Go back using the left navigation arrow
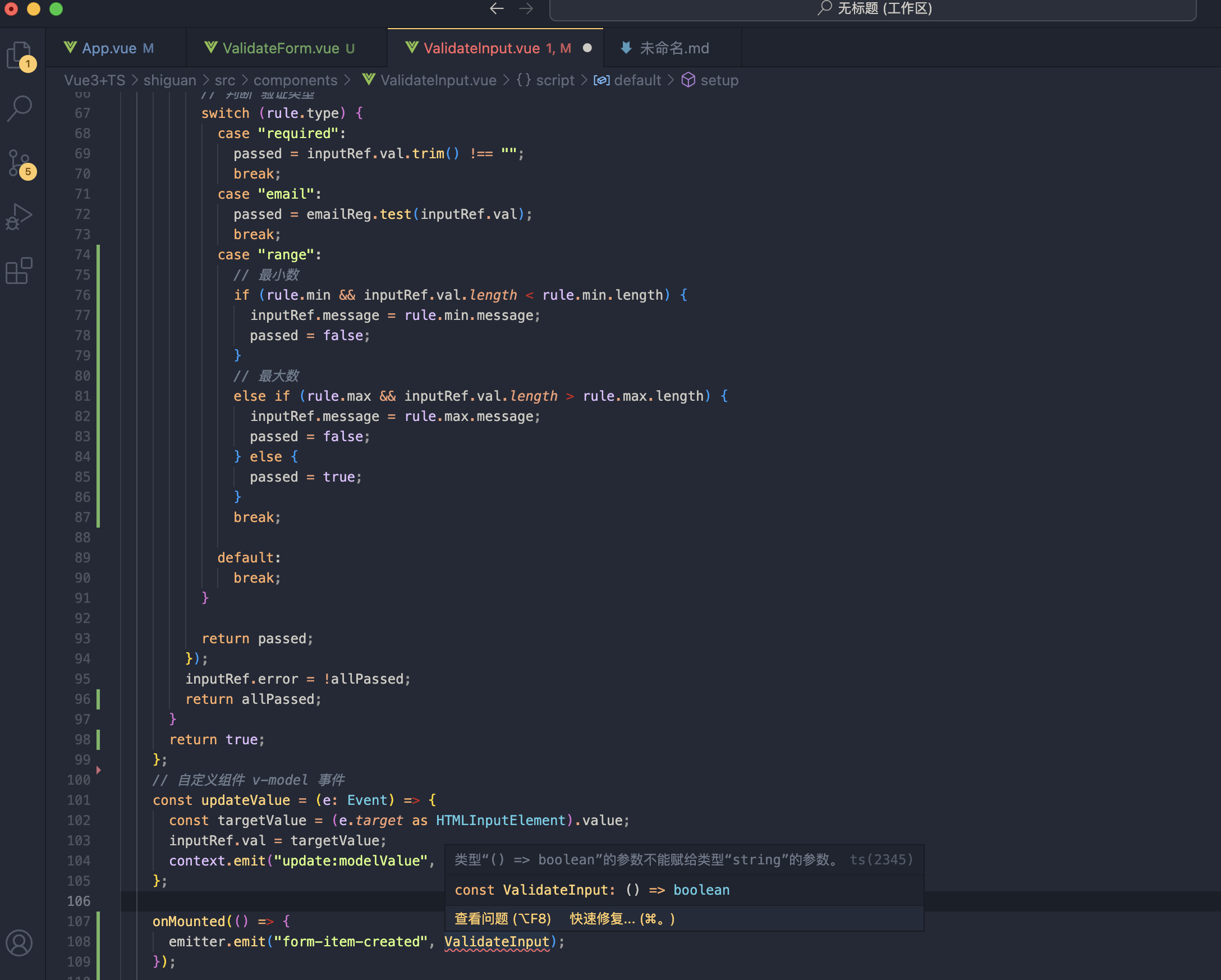 (x=497, y=8)
